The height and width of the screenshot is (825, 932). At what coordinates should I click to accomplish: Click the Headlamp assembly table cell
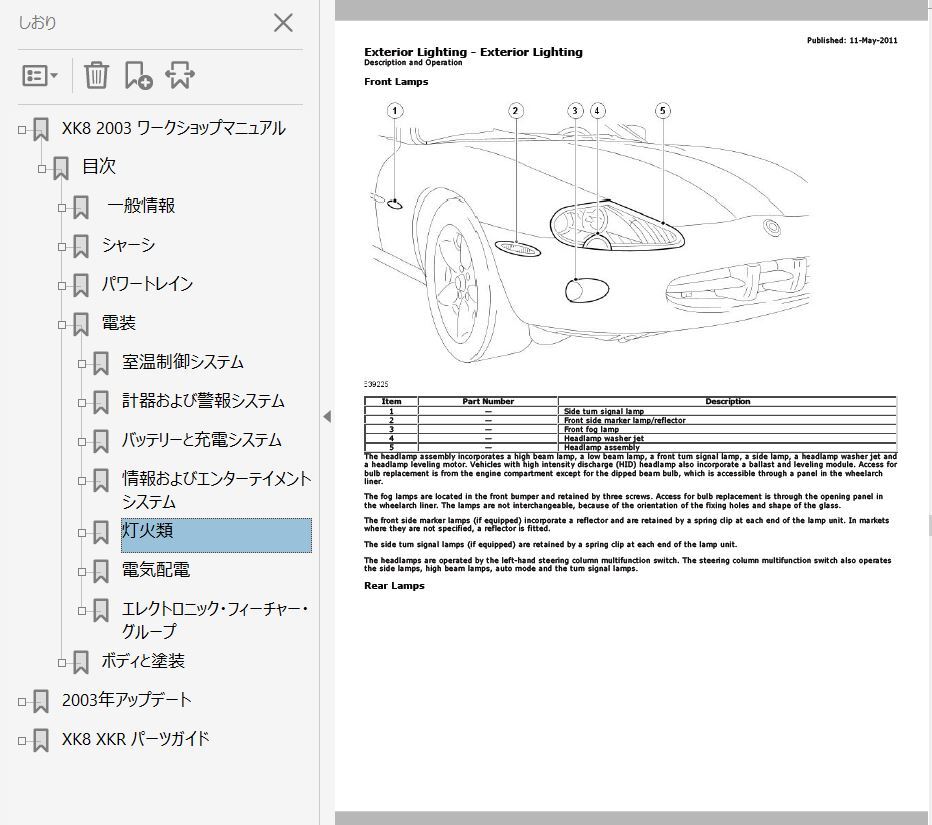coord(727,447)
